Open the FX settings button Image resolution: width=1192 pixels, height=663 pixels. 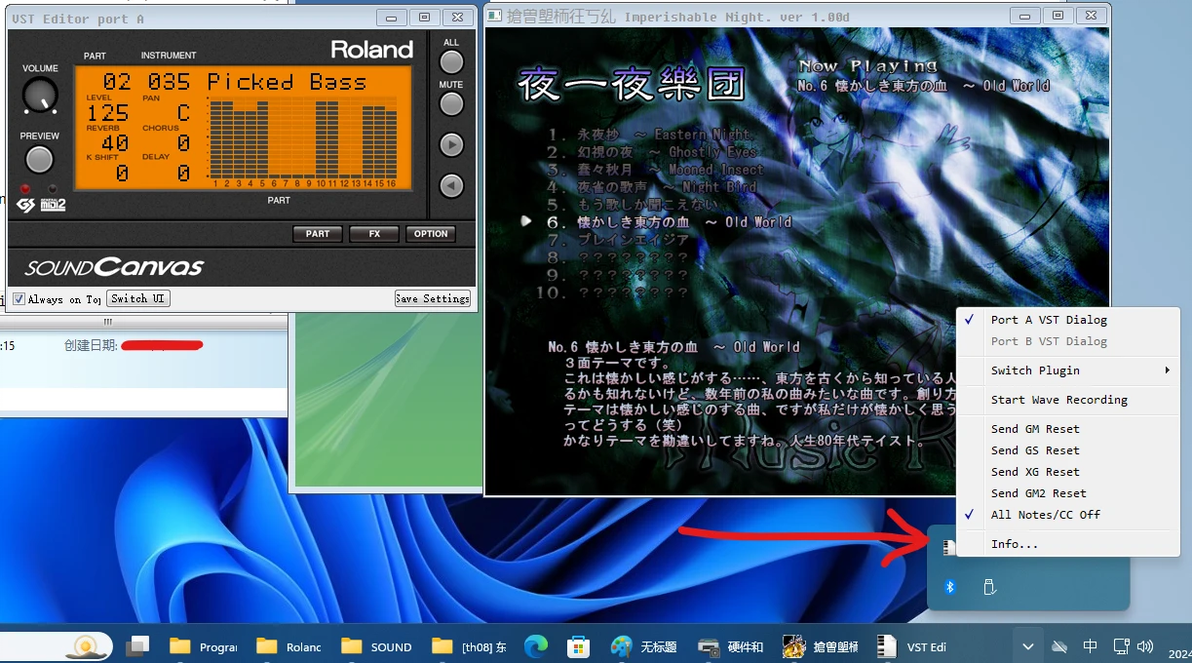coord(374,234)
